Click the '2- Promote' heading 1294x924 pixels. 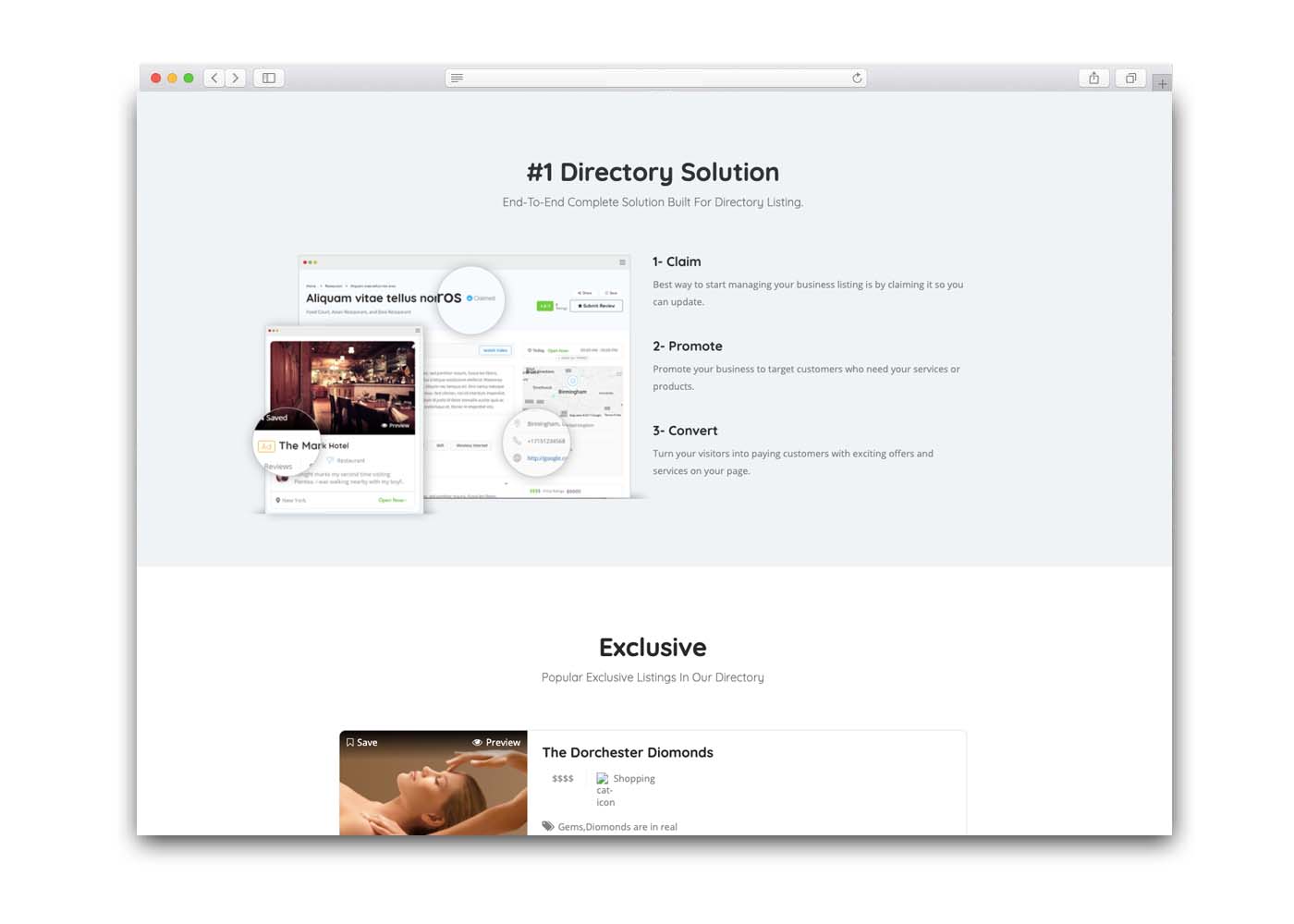pos(688,346)
